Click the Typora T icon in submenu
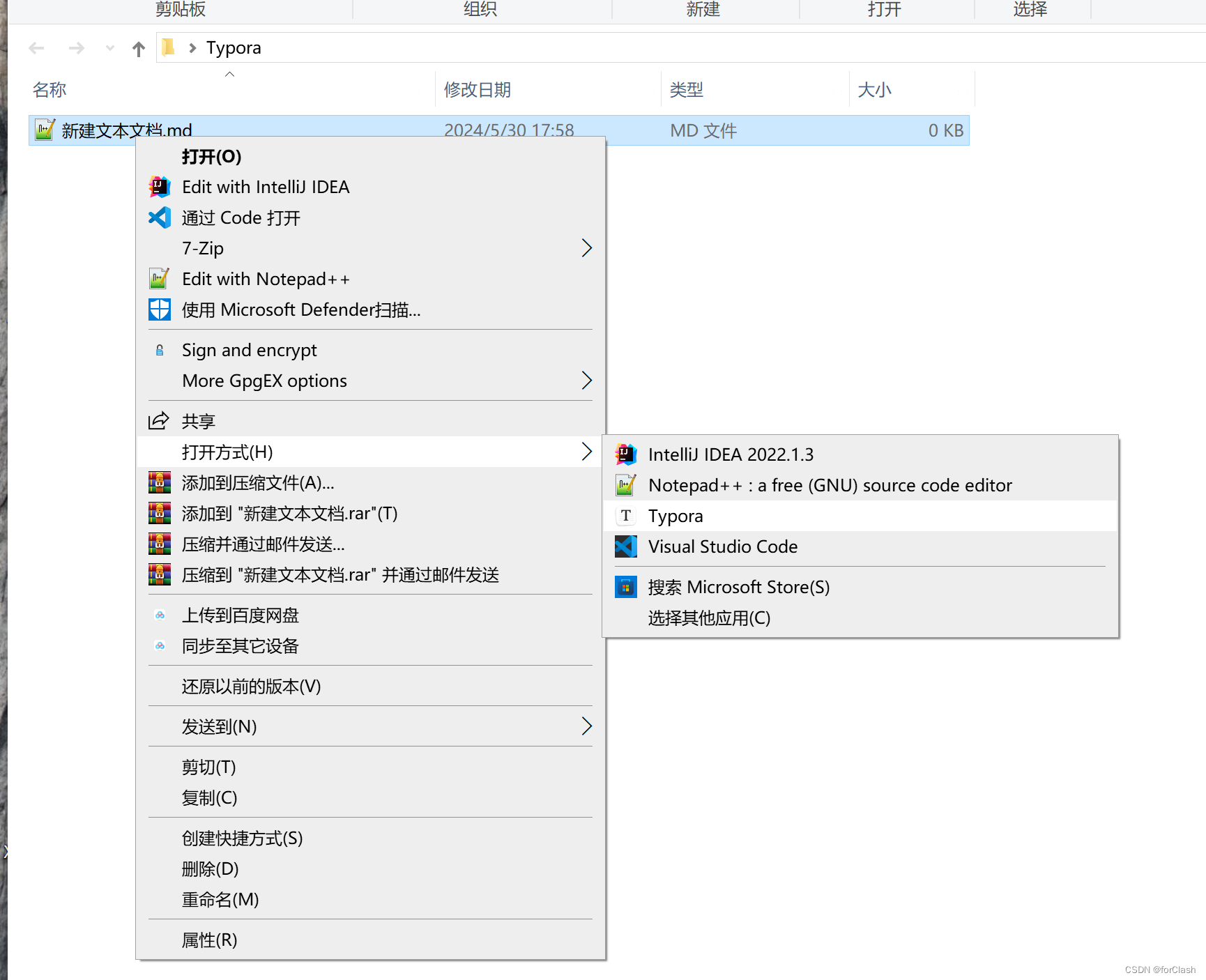 [626, 516]
